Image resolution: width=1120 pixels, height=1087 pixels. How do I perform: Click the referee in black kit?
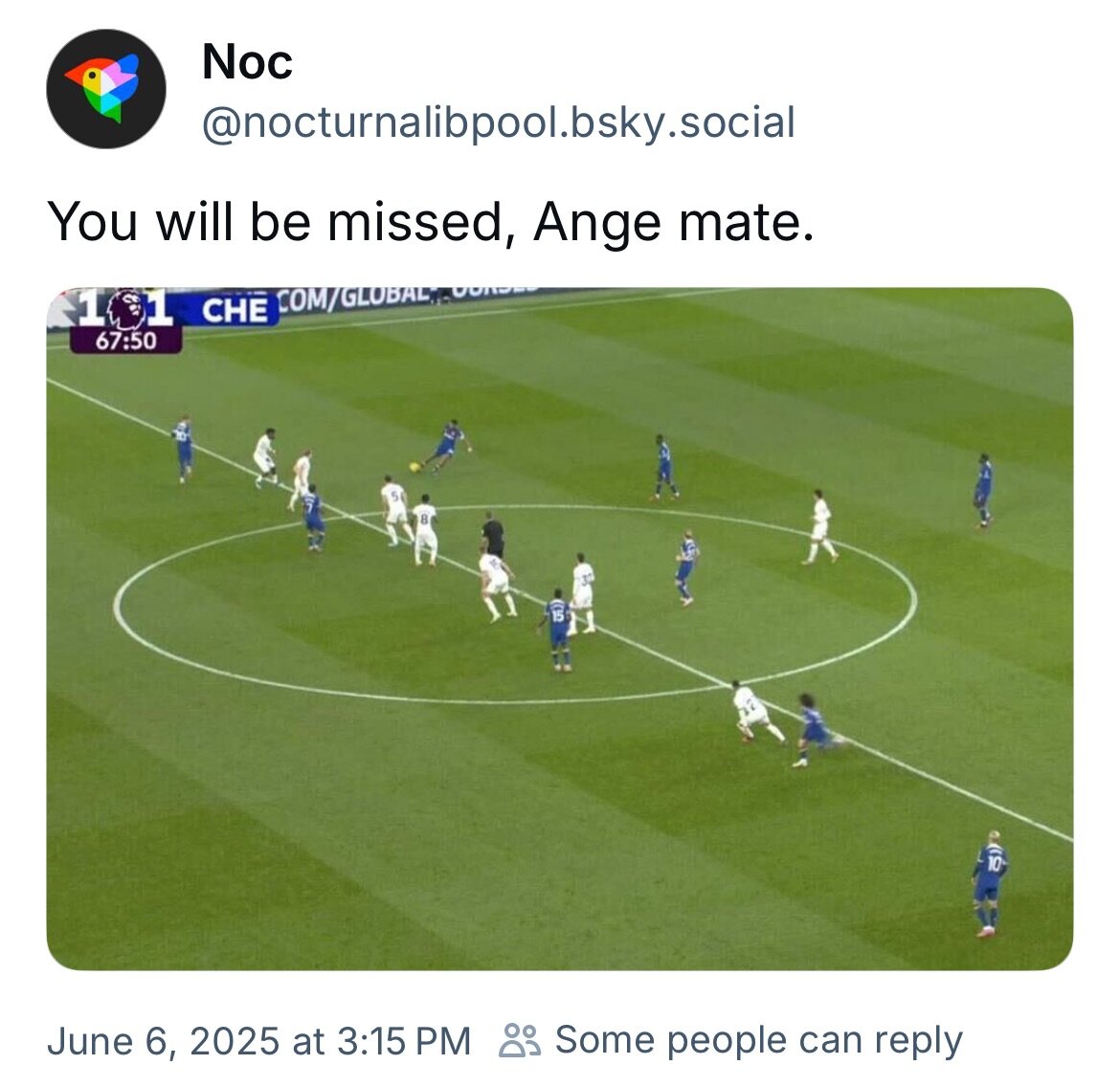point(492,534)
